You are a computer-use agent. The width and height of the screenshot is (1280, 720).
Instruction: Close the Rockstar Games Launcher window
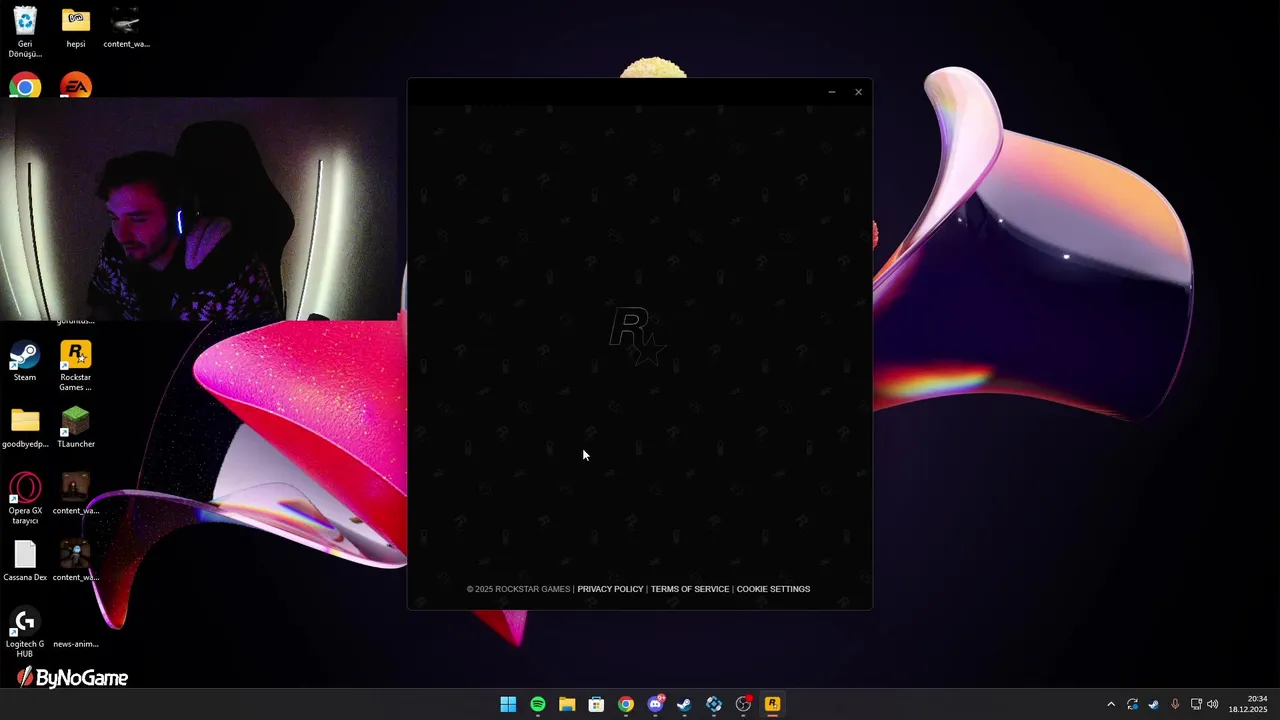point(858,92)
